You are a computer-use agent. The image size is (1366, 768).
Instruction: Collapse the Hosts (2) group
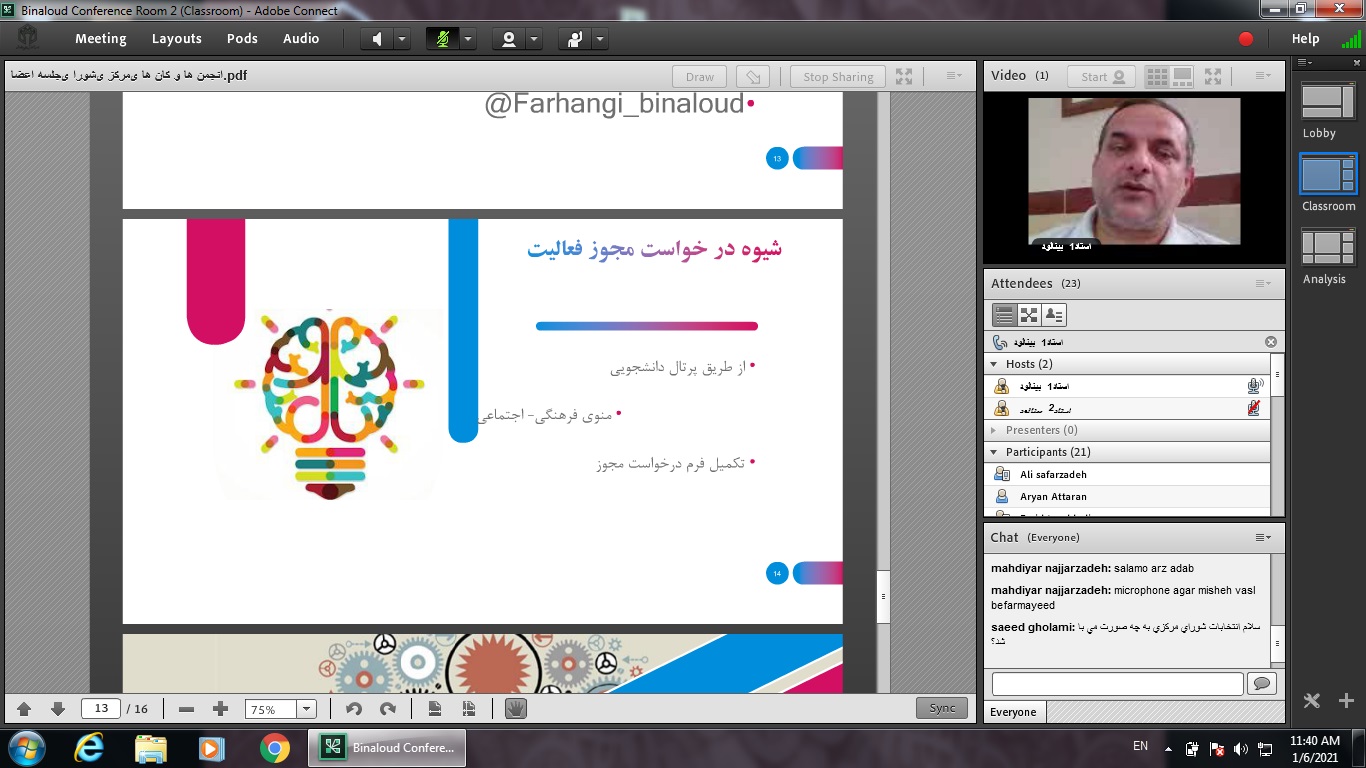995,364
